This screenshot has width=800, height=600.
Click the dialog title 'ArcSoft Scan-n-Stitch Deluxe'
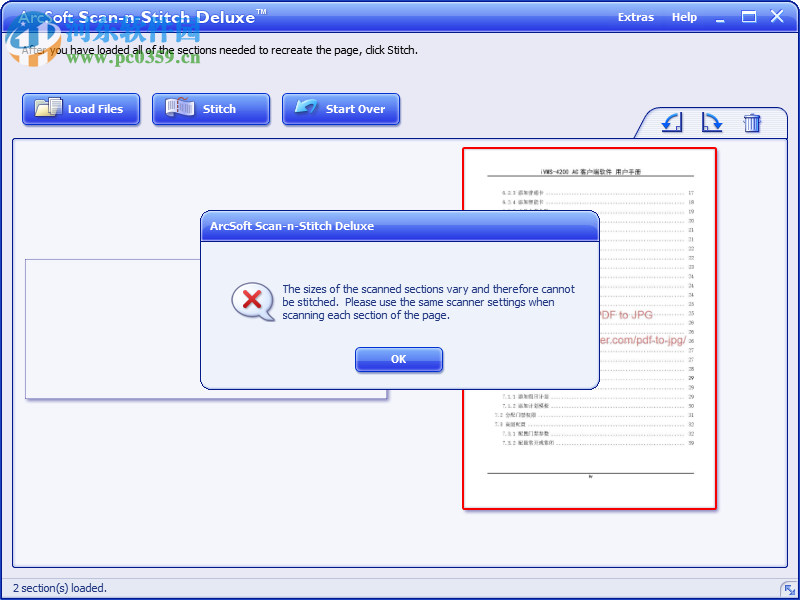(x=292, y=226)
